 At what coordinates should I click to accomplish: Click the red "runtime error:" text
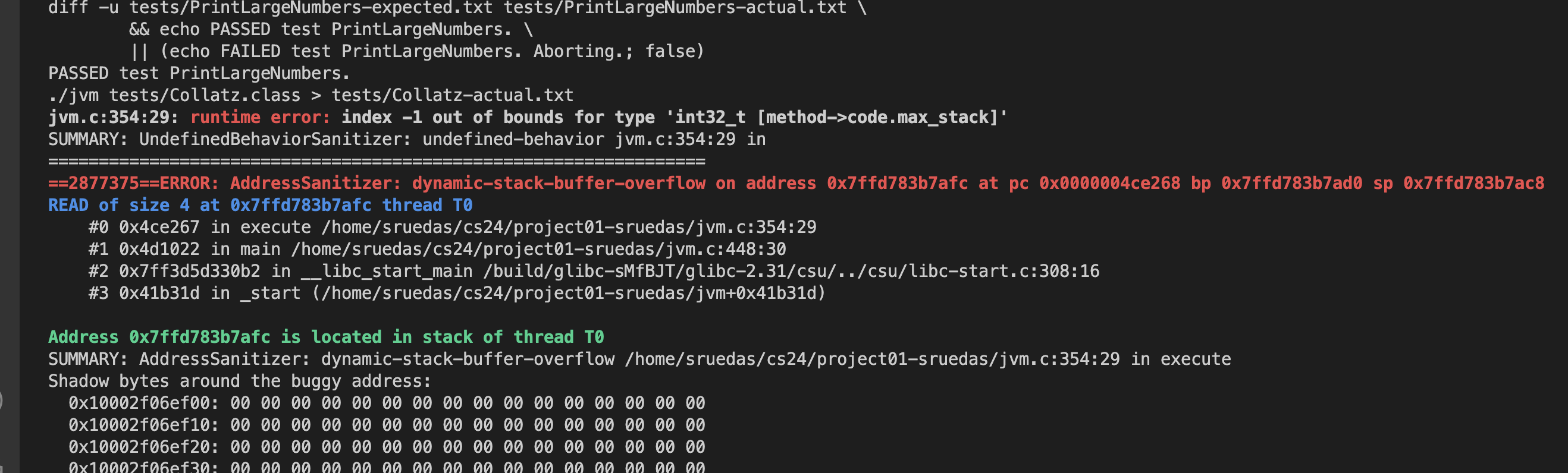tap(260, 117)
